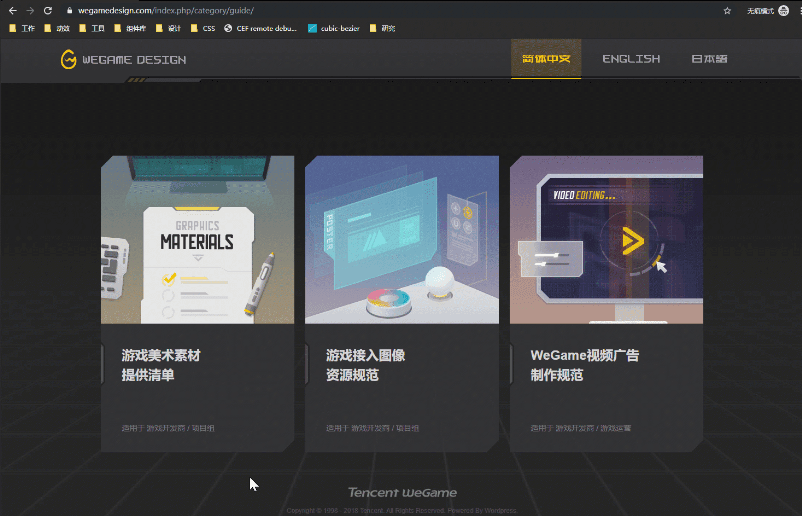Open the cubic-bezier bookmark
802x516 pixels.
(334, 28)
